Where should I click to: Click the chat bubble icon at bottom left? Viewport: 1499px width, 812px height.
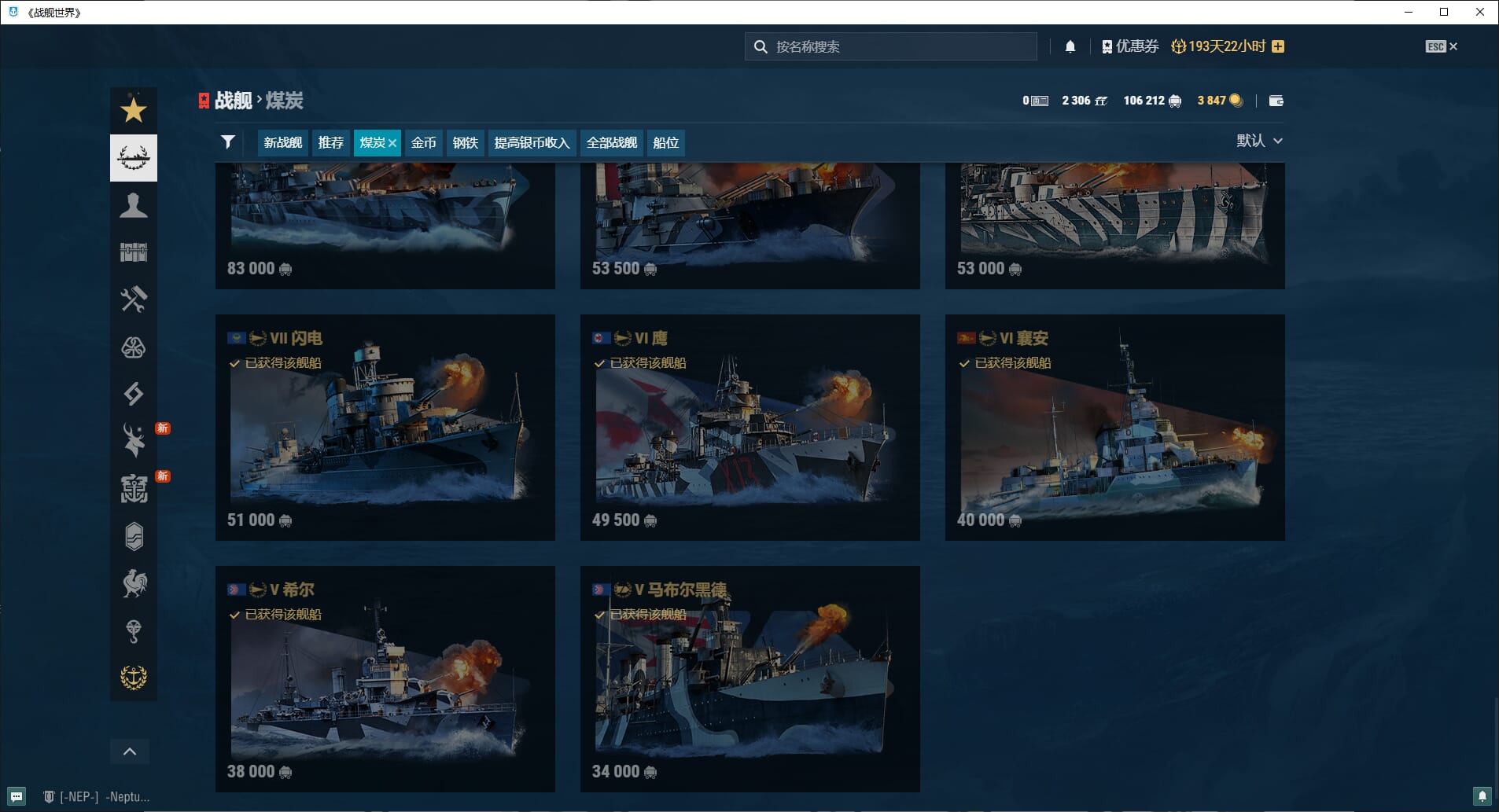[17, 796]
